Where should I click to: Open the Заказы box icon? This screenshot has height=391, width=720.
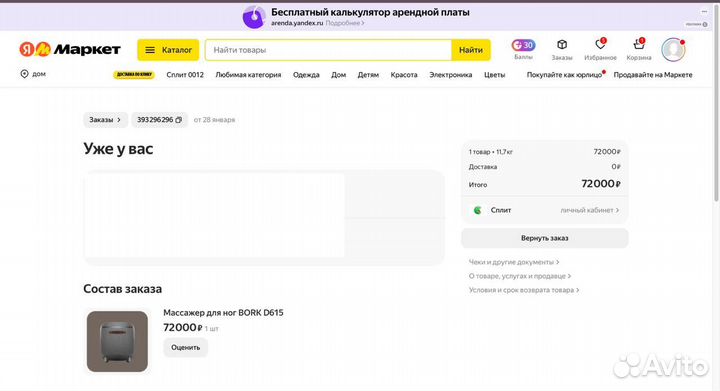tap(562, 45)
